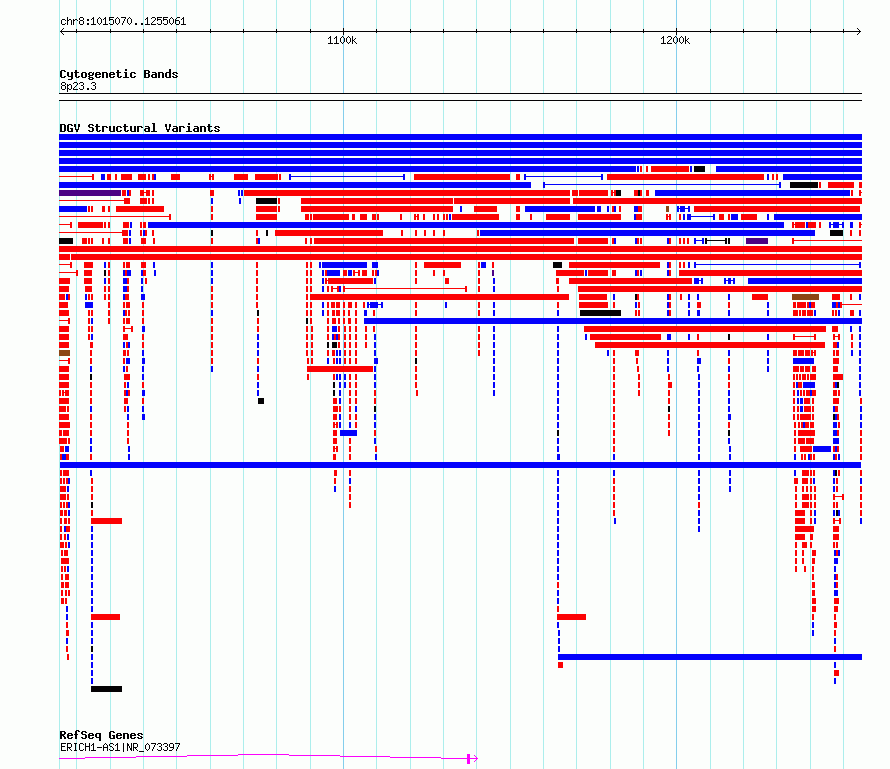This screenshot has height=769, width=890.
Task: Select the Cytogenetic Bands track title
Action: coord(119,74)
